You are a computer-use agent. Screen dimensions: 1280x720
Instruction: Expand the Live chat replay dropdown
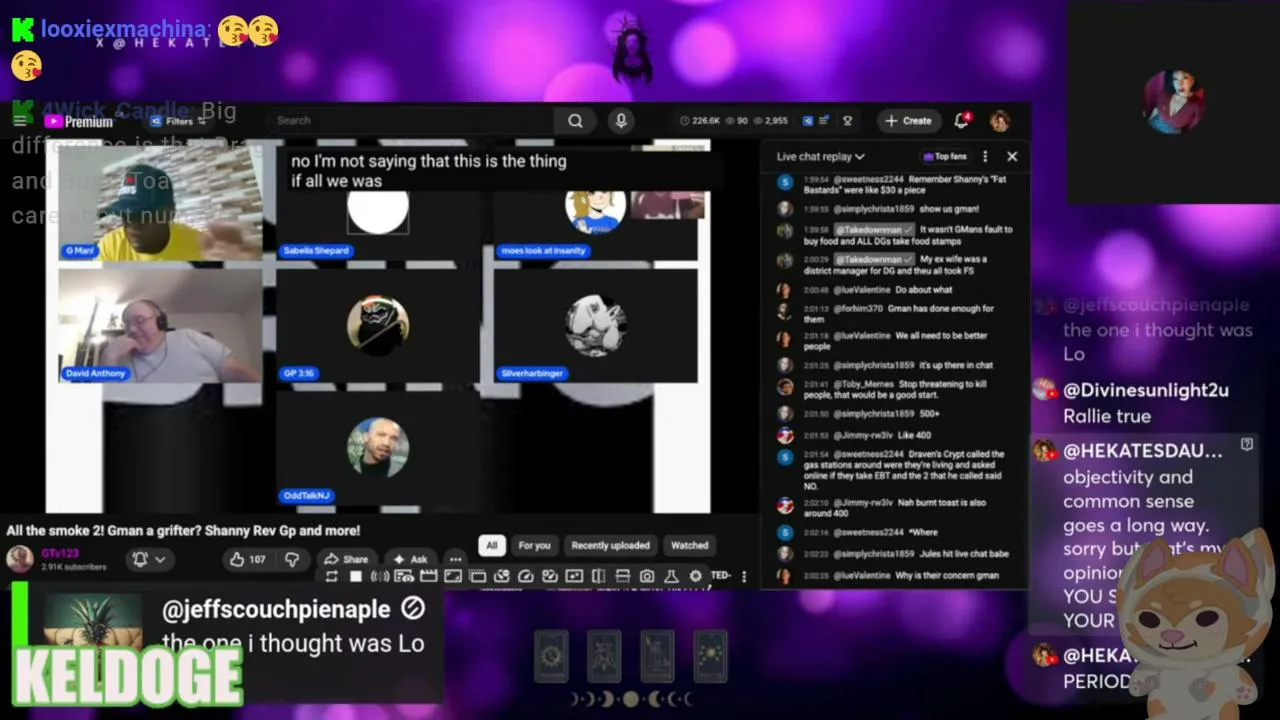pos(821,156)
